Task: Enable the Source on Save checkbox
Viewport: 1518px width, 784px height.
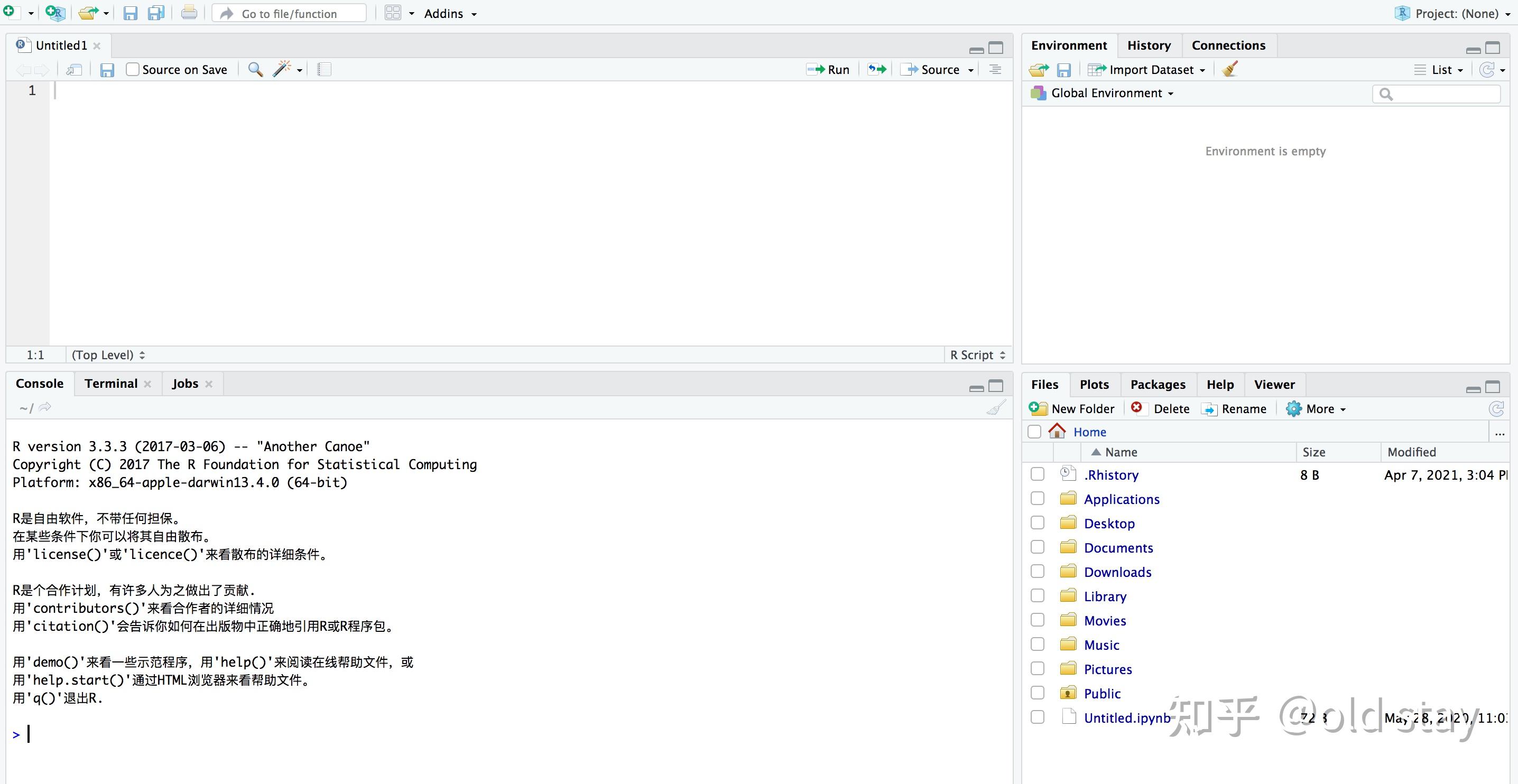Action: pos(133,70)
